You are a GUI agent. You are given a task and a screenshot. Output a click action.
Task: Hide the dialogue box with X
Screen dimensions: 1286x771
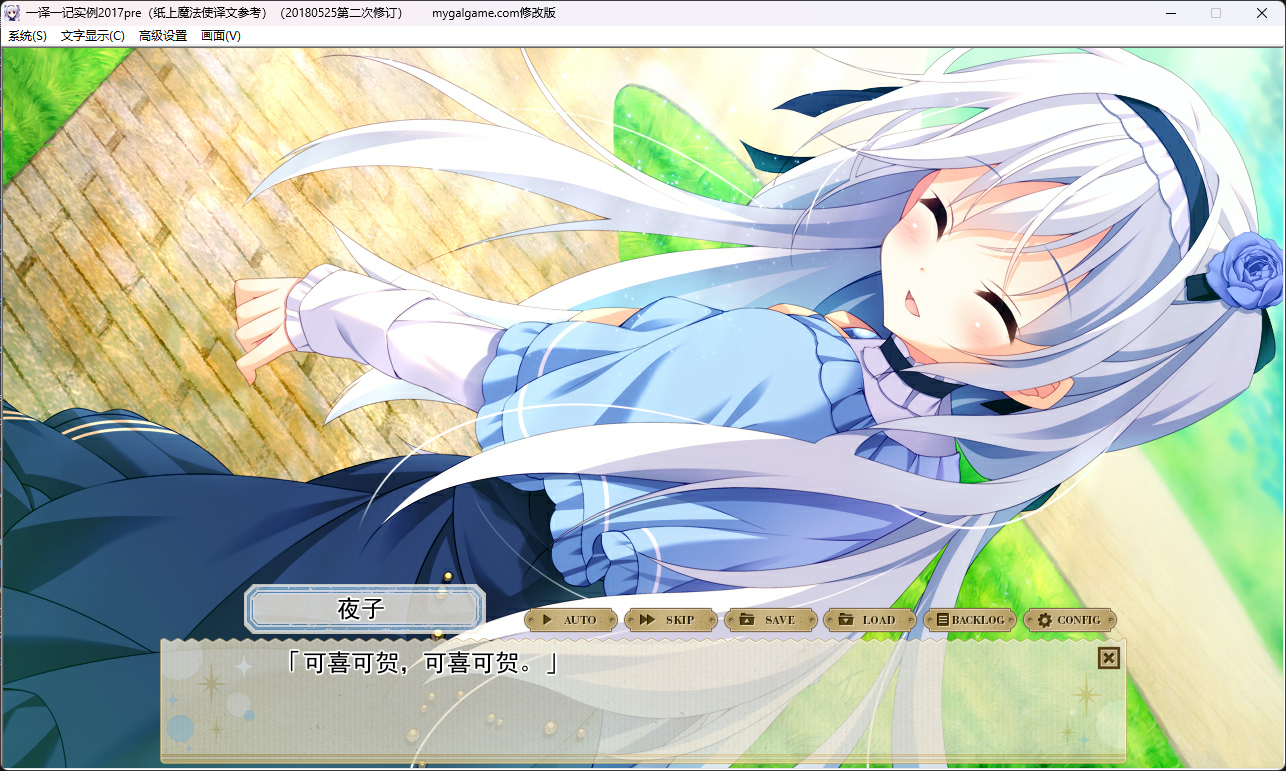click(x=1108, y=657)
